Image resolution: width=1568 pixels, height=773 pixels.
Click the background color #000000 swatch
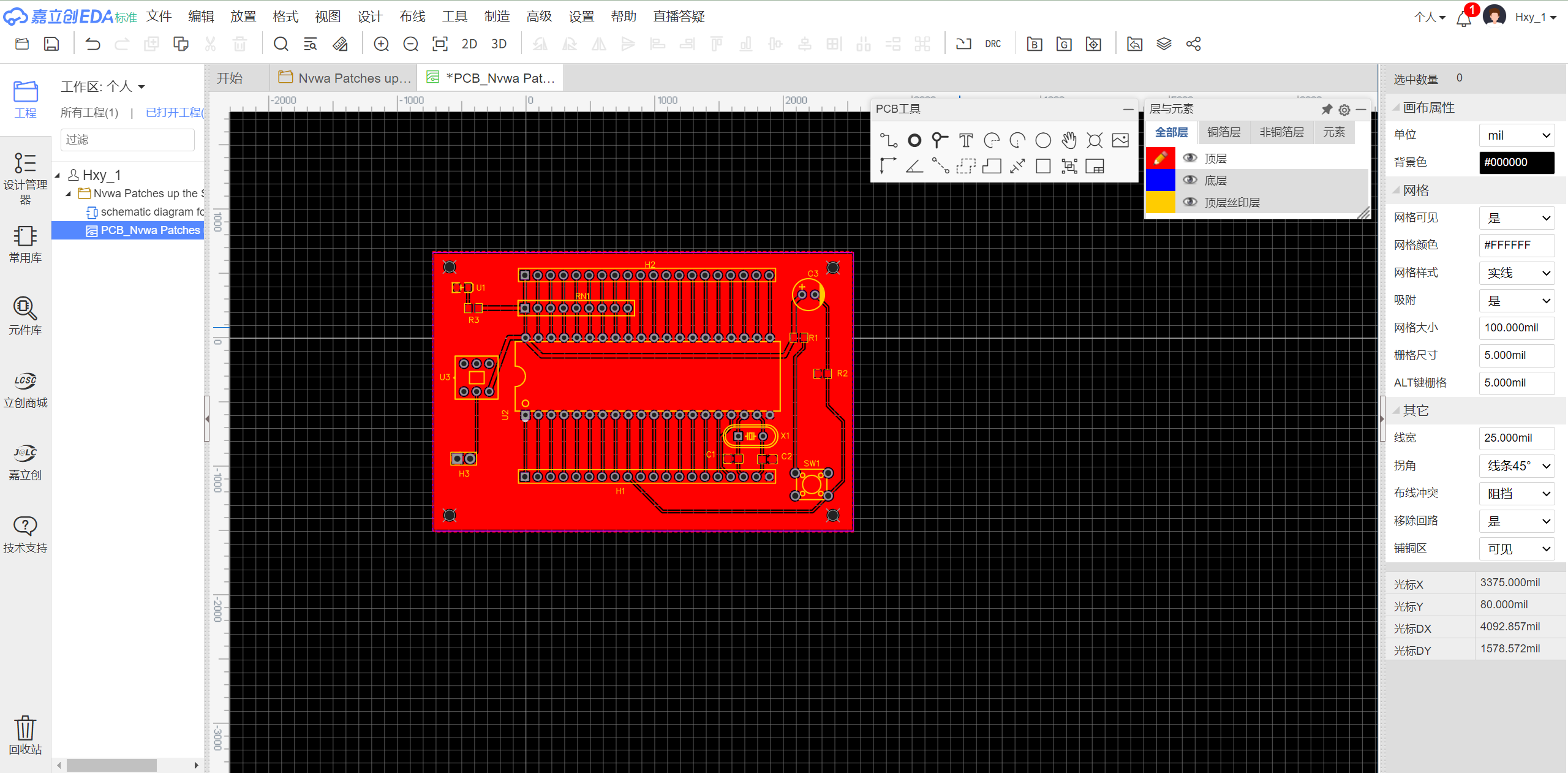tap(1517, 162)
